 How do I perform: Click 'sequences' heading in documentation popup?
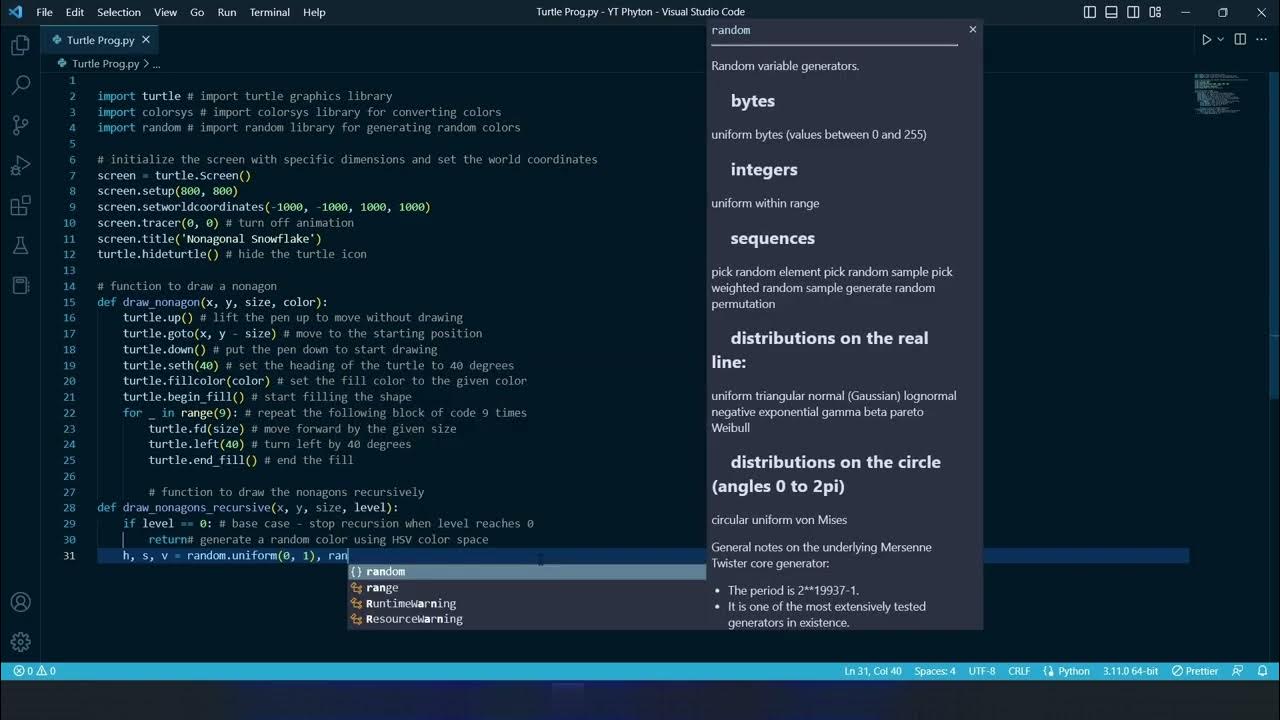773,238
